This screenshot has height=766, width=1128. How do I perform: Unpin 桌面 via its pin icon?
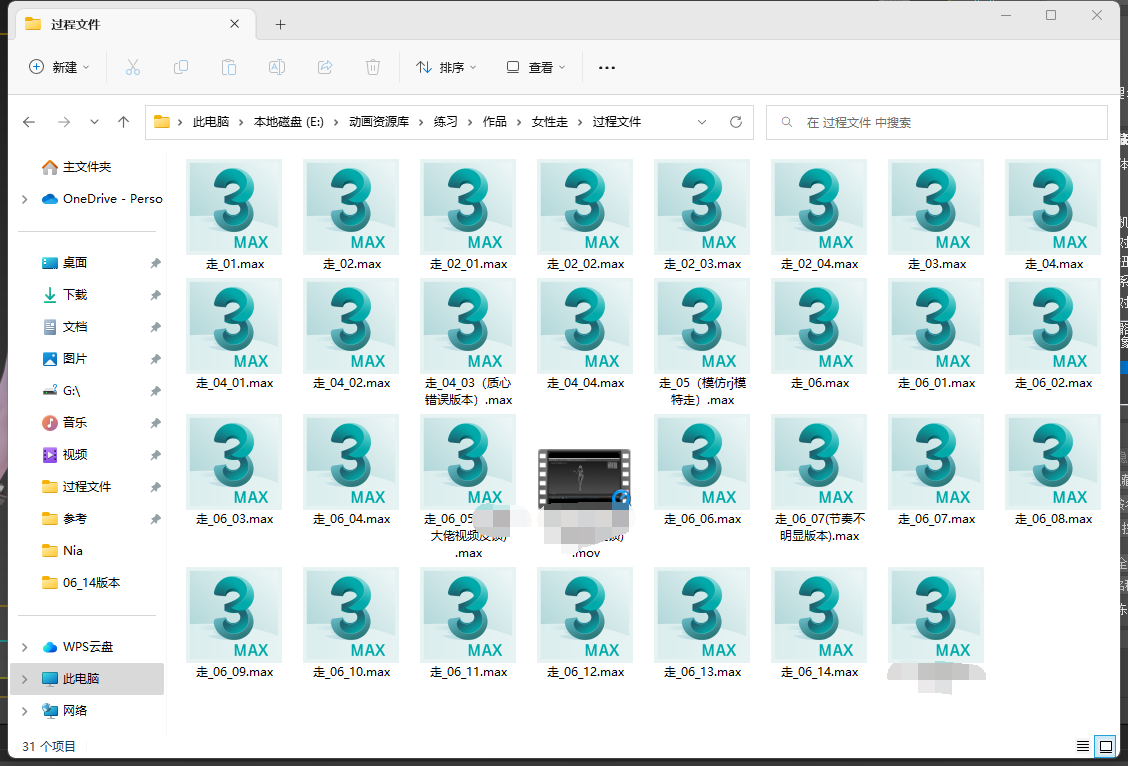point(155,263)
